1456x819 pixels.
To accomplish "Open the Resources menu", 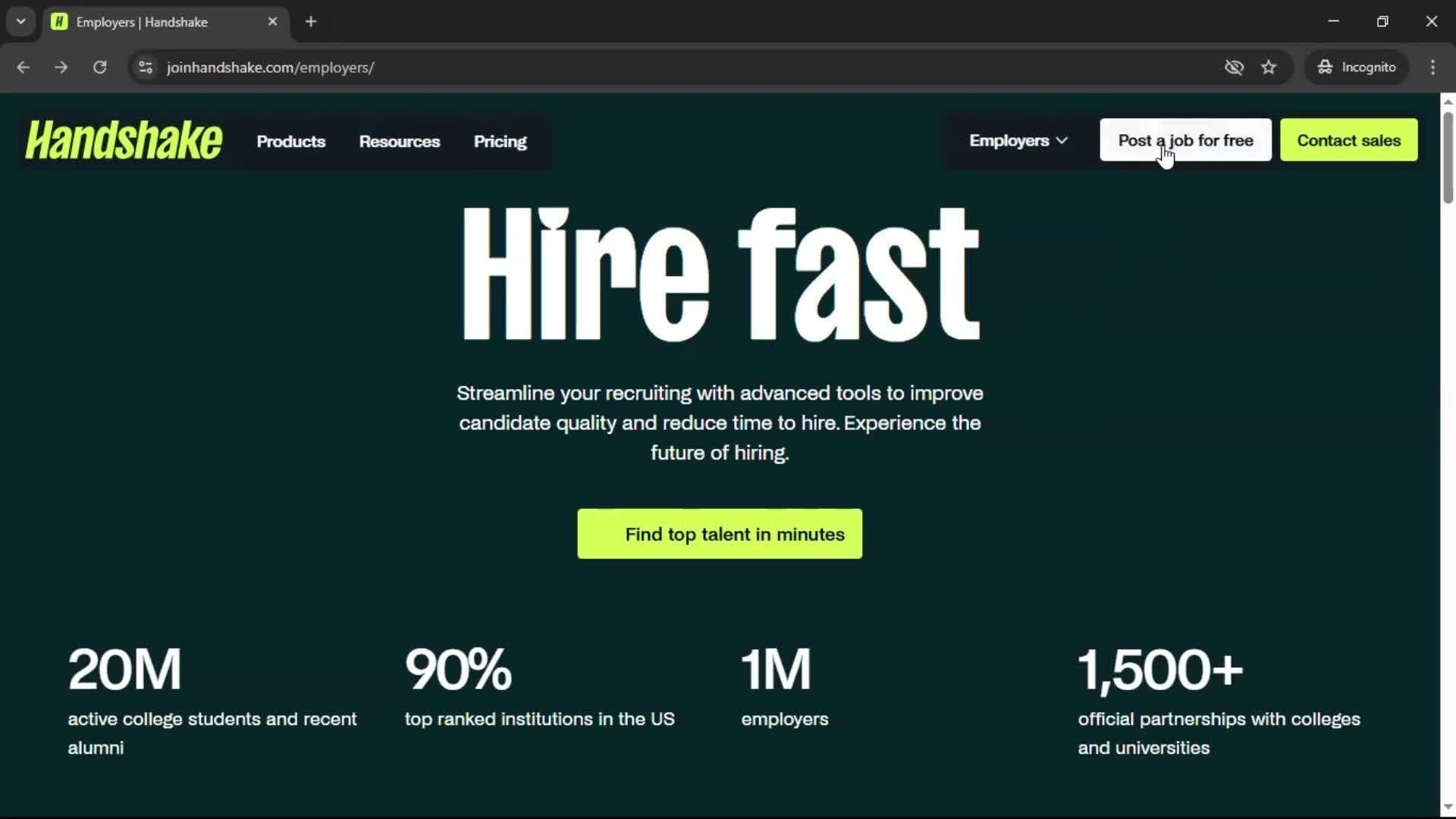I will (399, 142).
